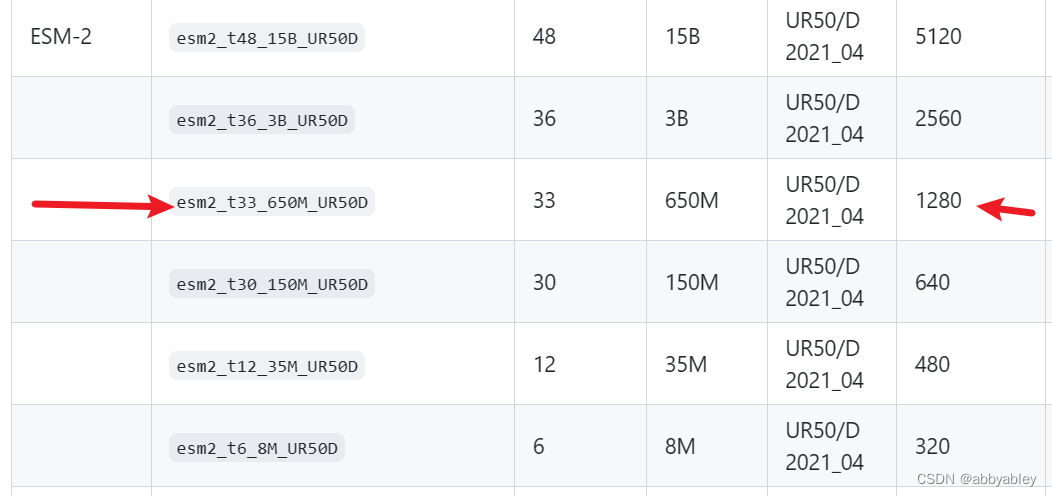Select the esm2_t6_8M_UR50D code label

click(257, 448)
